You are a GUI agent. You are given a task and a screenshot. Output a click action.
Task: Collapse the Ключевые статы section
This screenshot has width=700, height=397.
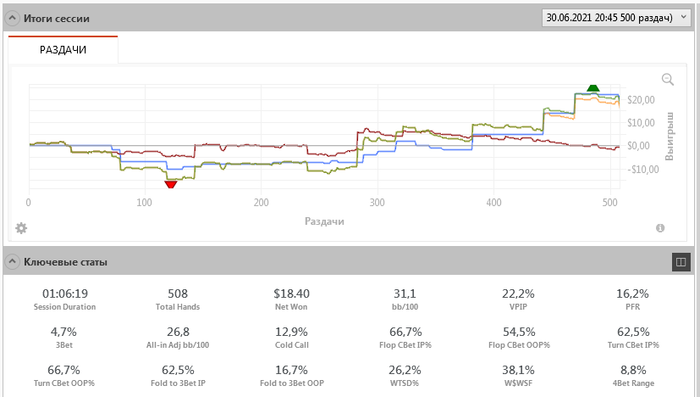point(12,262)
